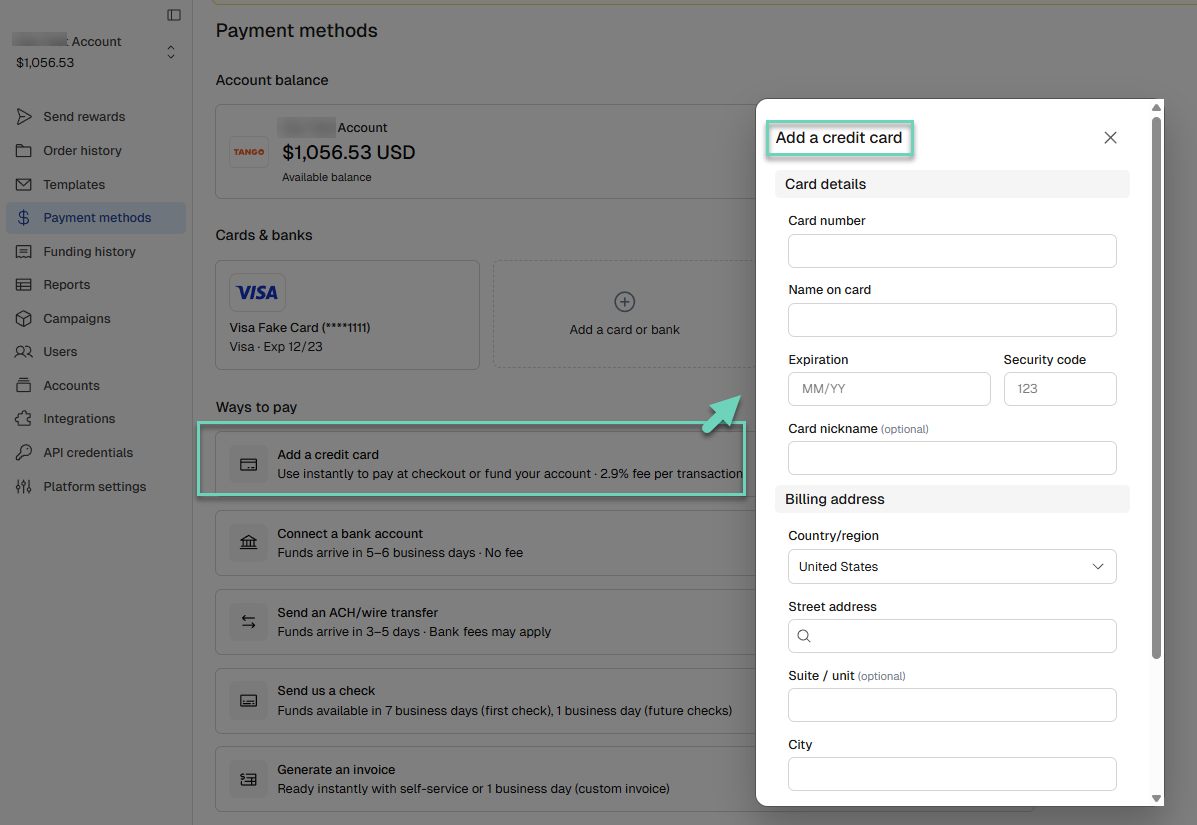
Task: Click the Platform settings sliders icon
Action: point(24,486)
